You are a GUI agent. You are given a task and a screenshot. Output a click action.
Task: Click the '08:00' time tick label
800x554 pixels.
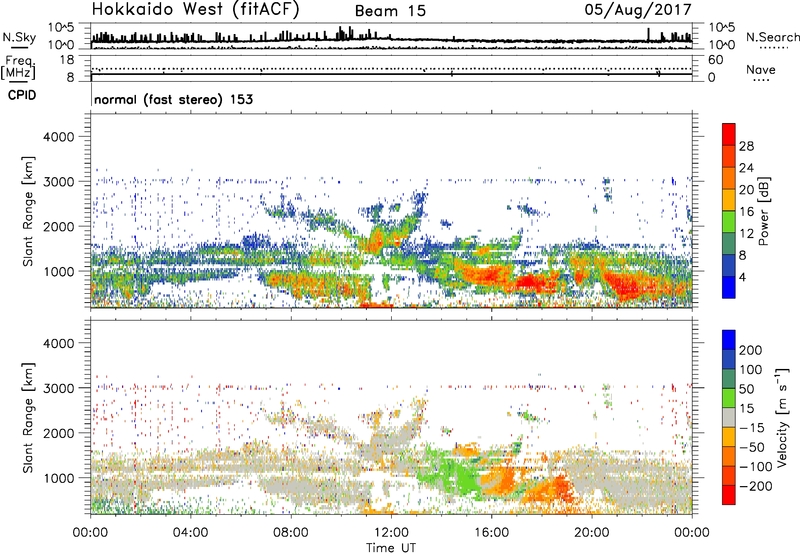click(291, 532)
